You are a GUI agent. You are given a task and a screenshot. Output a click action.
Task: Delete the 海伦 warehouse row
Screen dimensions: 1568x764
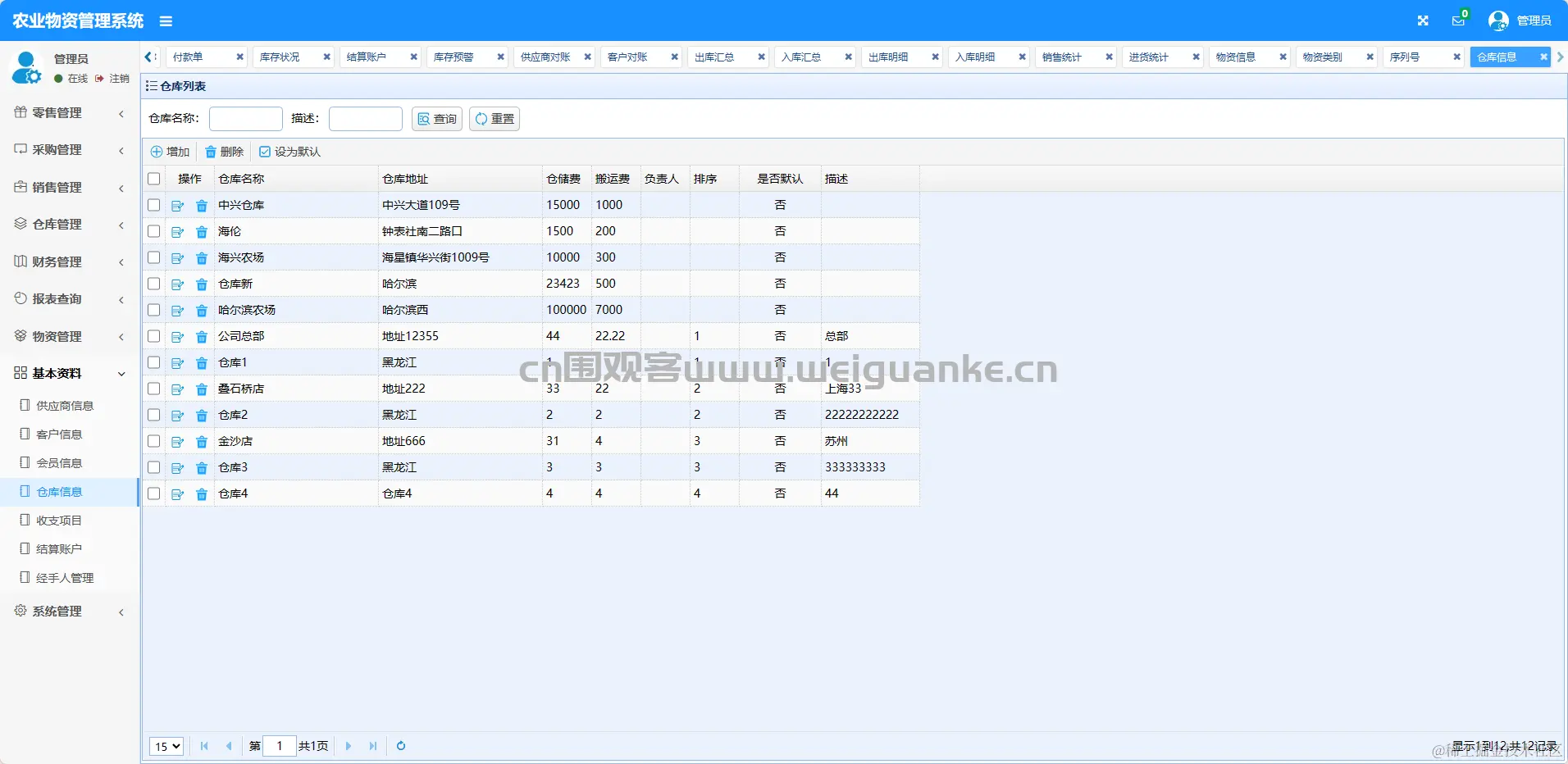(x=202, y=232)
